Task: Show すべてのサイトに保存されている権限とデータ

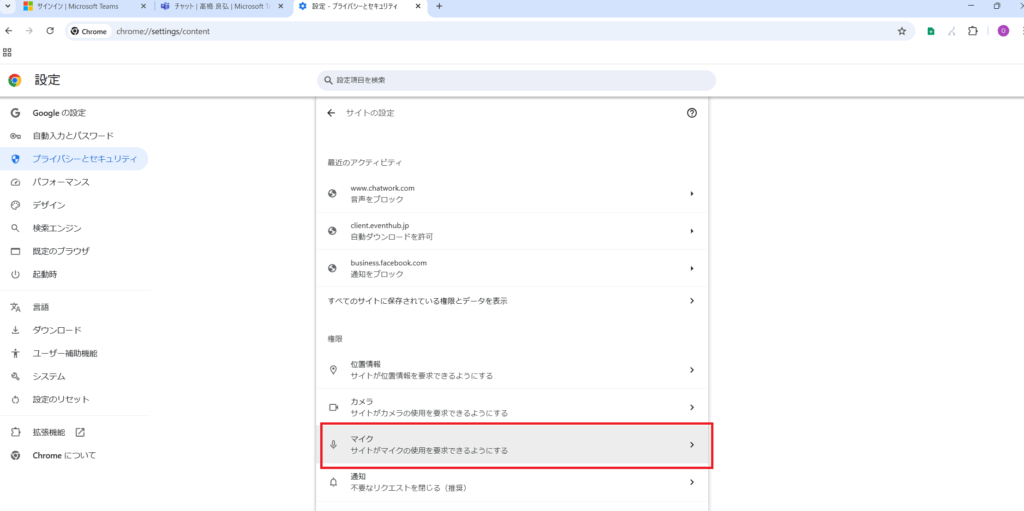Action: (511, 300)
